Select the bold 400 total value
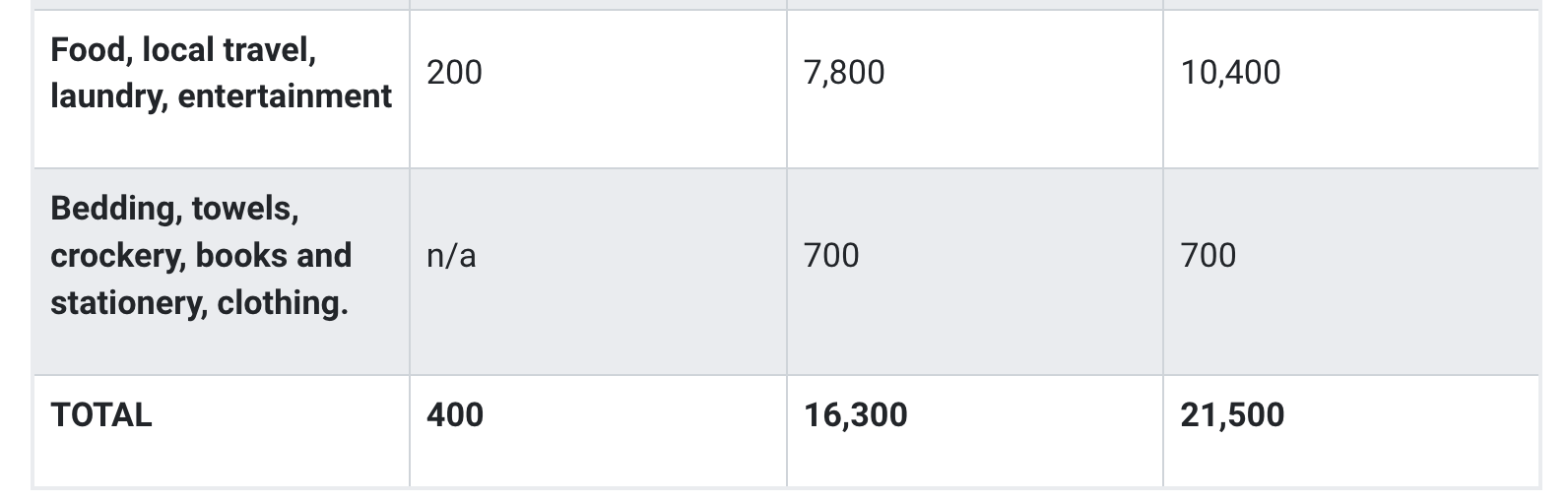Image resolution: width=1568 pixels, height=502 pixels. click(x=455, y=415)
